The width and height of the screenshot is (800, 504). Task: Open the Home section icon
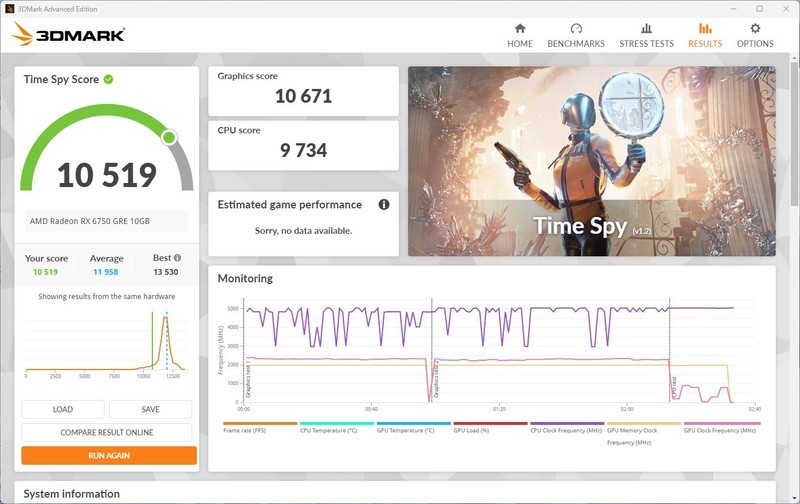coord(520,28)
